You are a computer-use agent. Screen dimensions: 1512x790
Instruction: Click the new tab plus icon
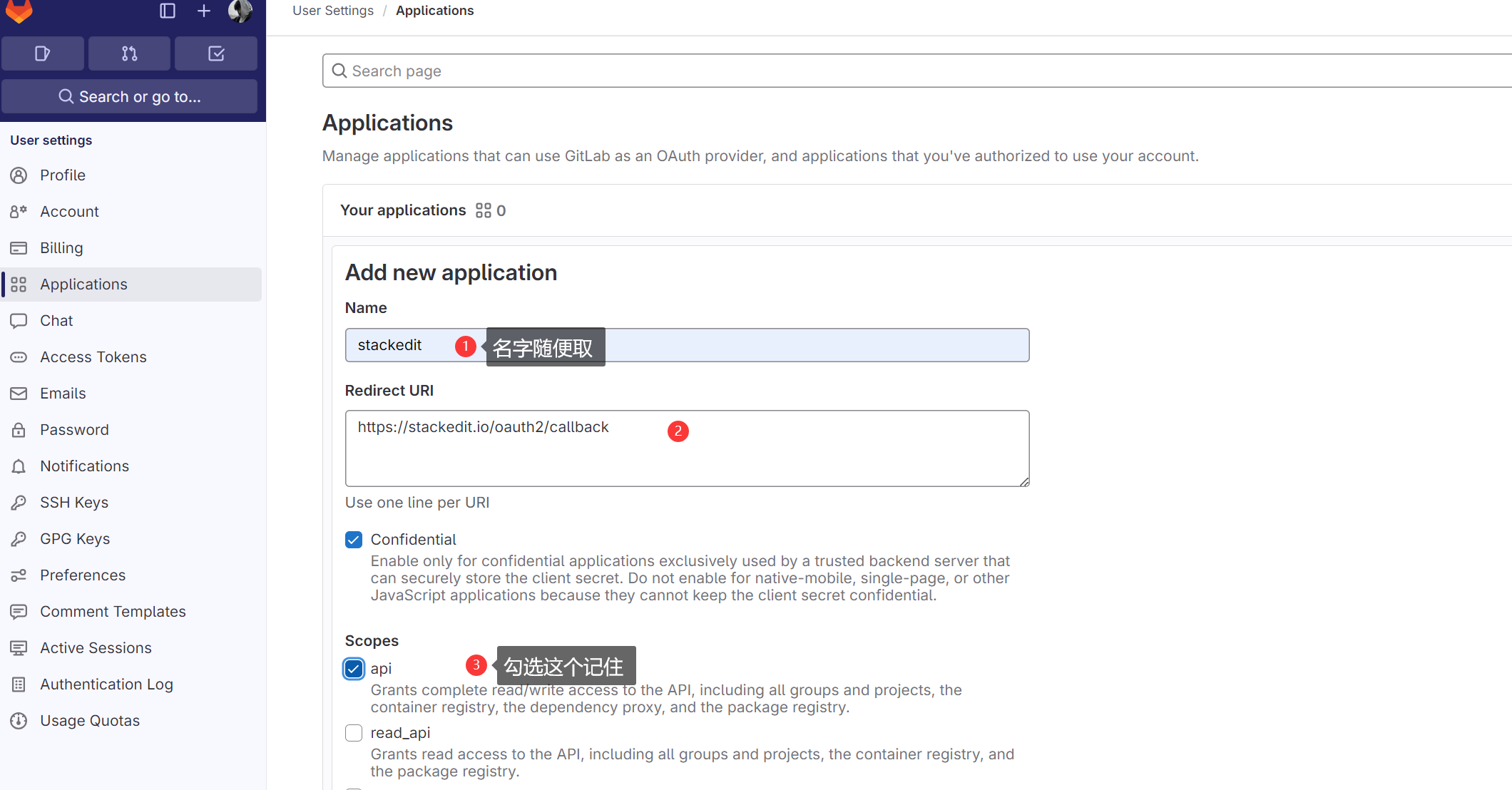pyautogui.click(x=203, y=11)
